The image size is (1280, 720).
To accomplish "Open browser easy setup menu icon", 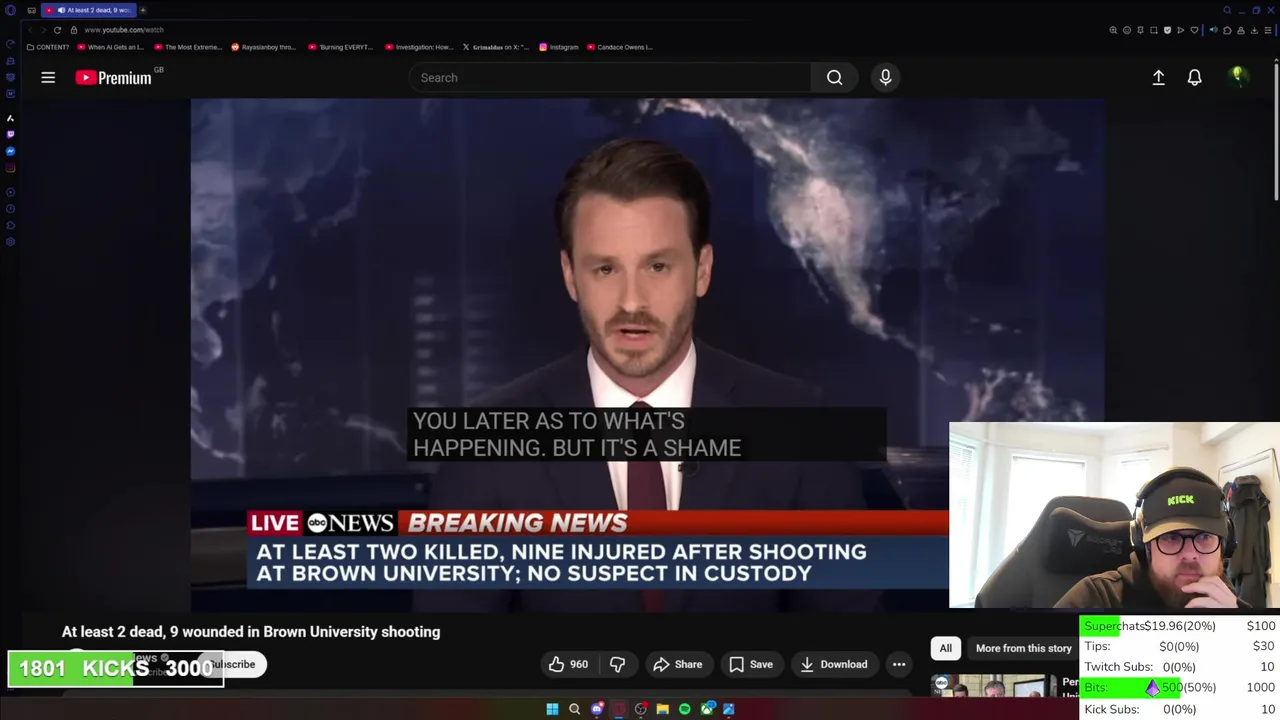I will tap(1268, 30).
